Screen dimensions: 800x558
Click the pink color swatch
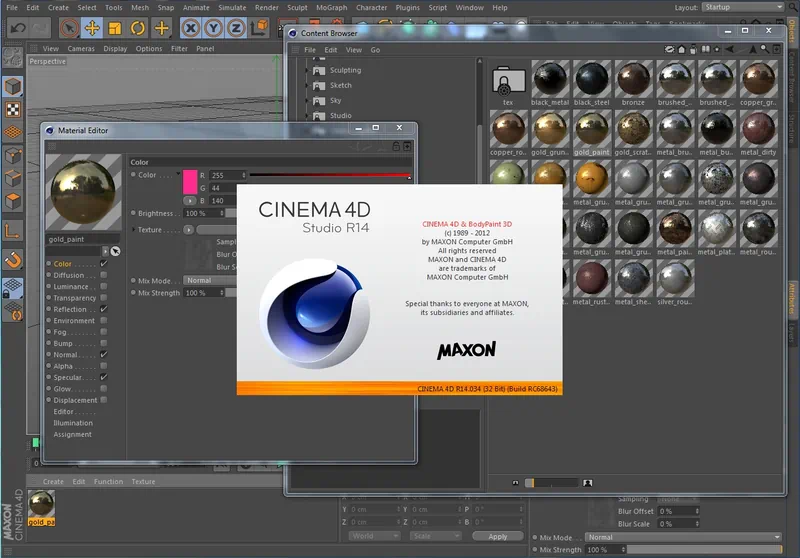pyautogui.click(x=190, y=182)
